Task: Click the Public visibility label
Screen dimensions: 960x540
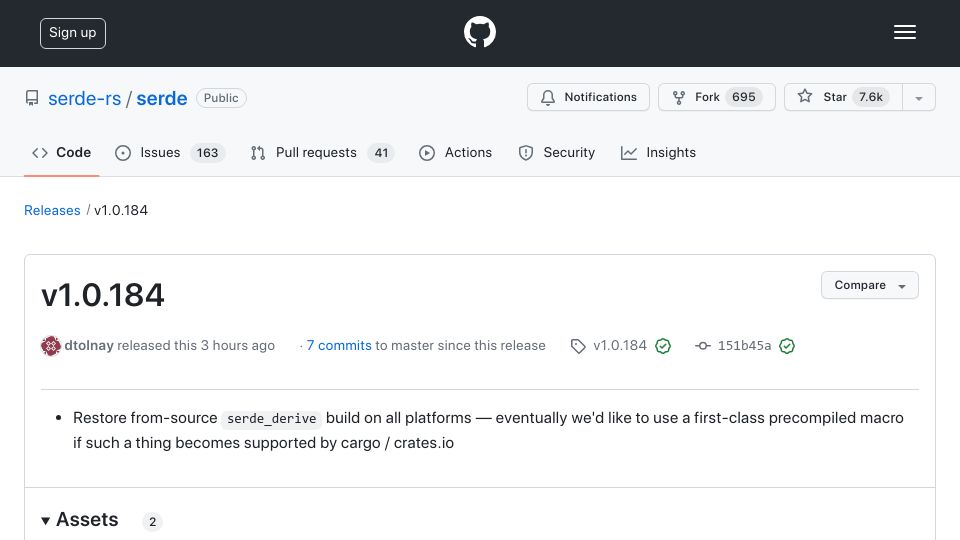Action: (x=221, y=98)
